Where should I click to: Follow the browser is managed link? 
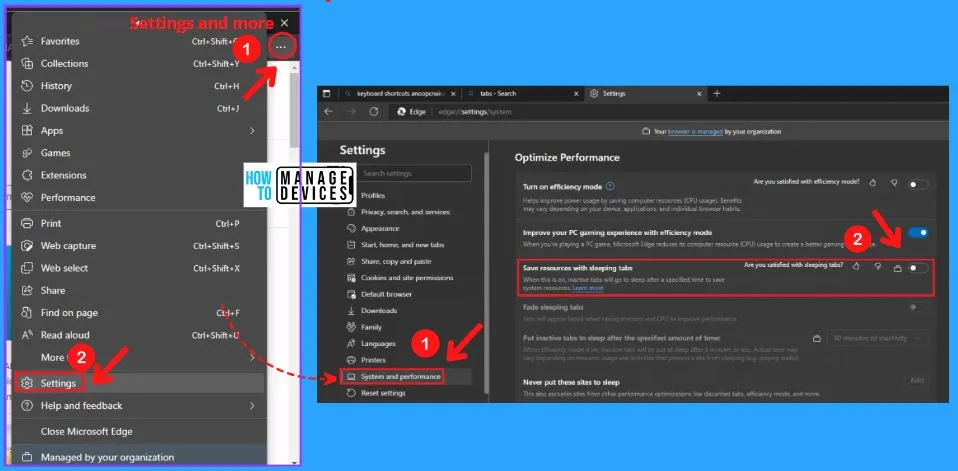click(695, 131)
